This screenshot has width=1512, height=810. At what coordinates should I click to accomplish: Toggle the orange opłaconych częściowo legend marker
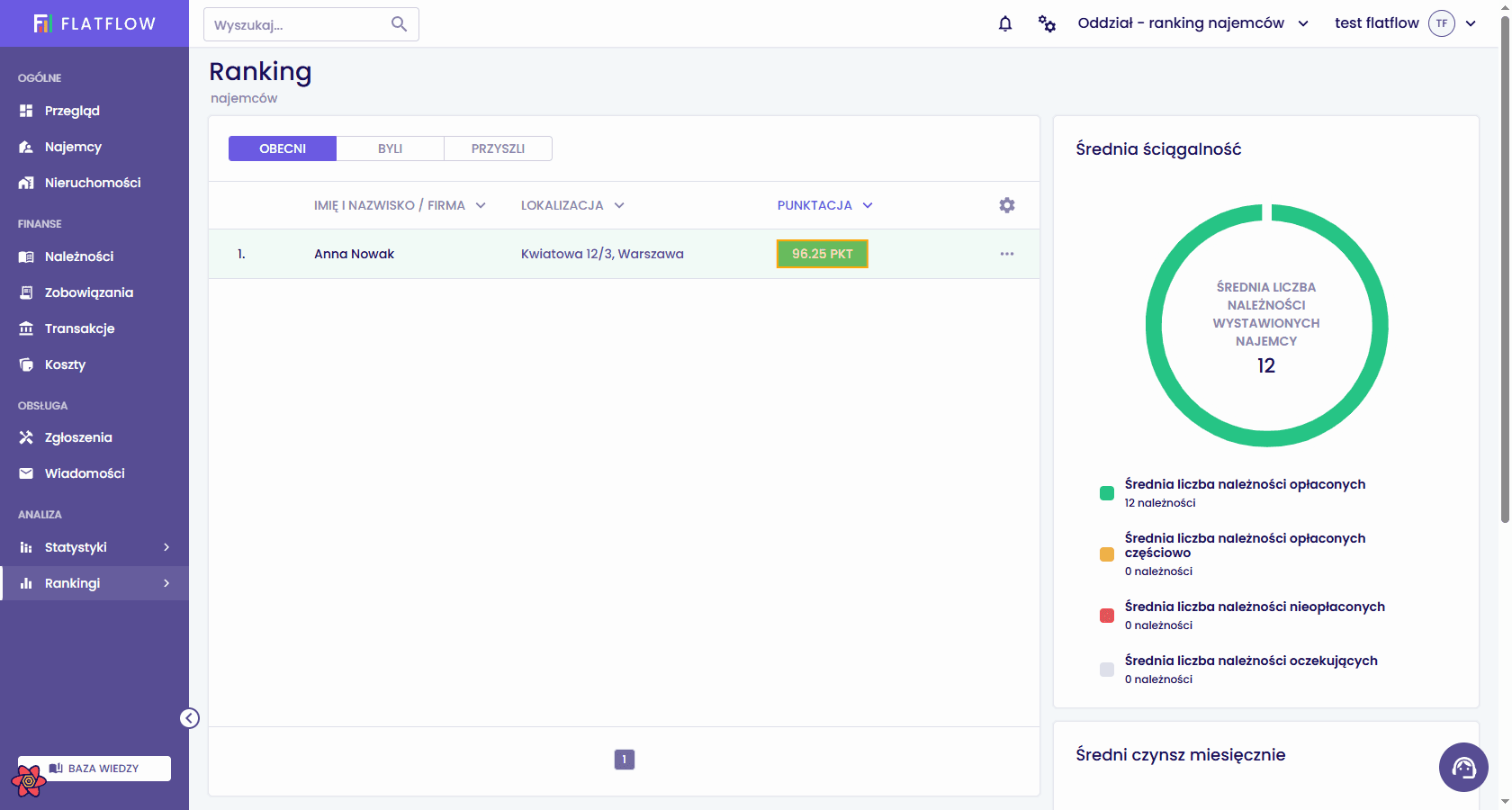tap(1107, 554)
